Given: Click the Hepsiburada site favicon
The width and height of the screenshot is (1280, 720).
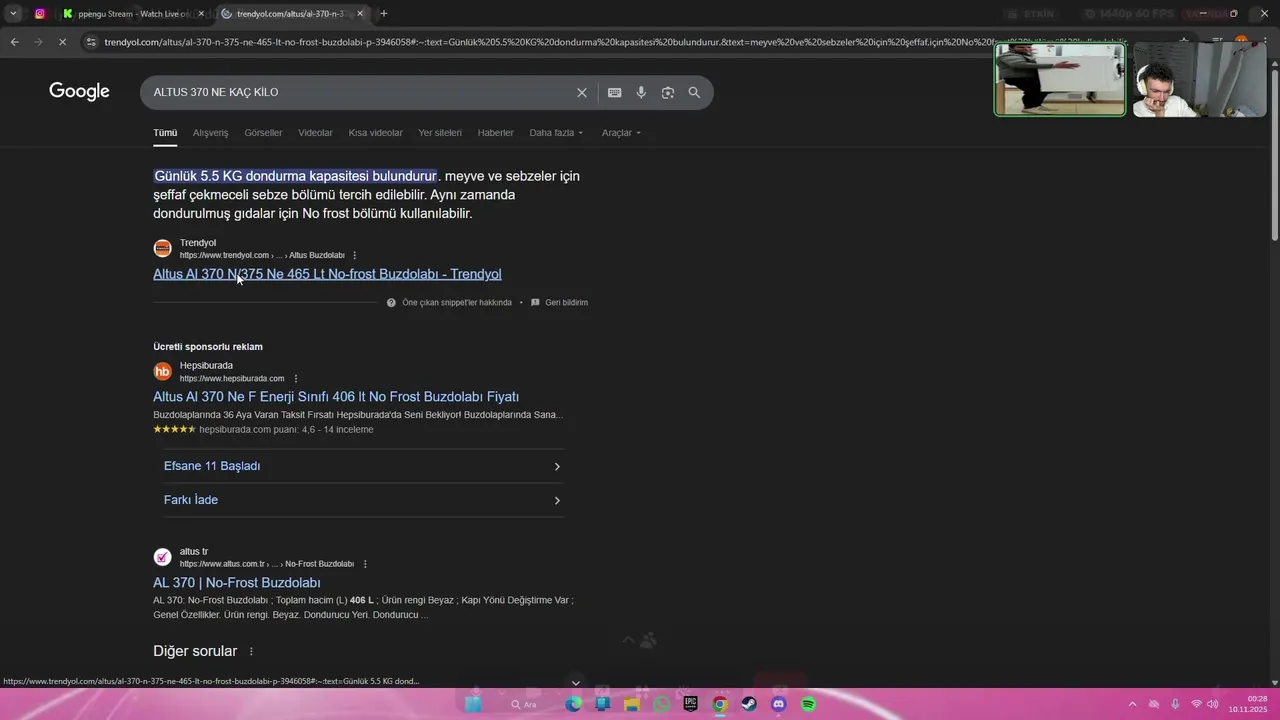Looking at the screenshot, I should click(162, 372).
